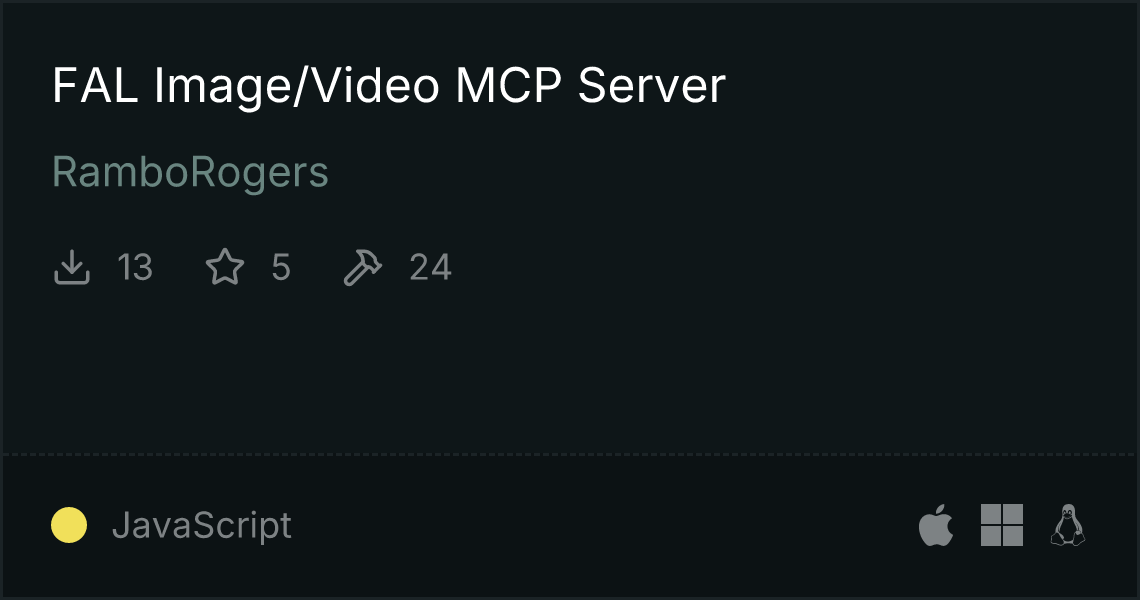This screenshot has height=600, width=1140.
Task: Click "FAL" at the title's start
Action: pos(95,86)
